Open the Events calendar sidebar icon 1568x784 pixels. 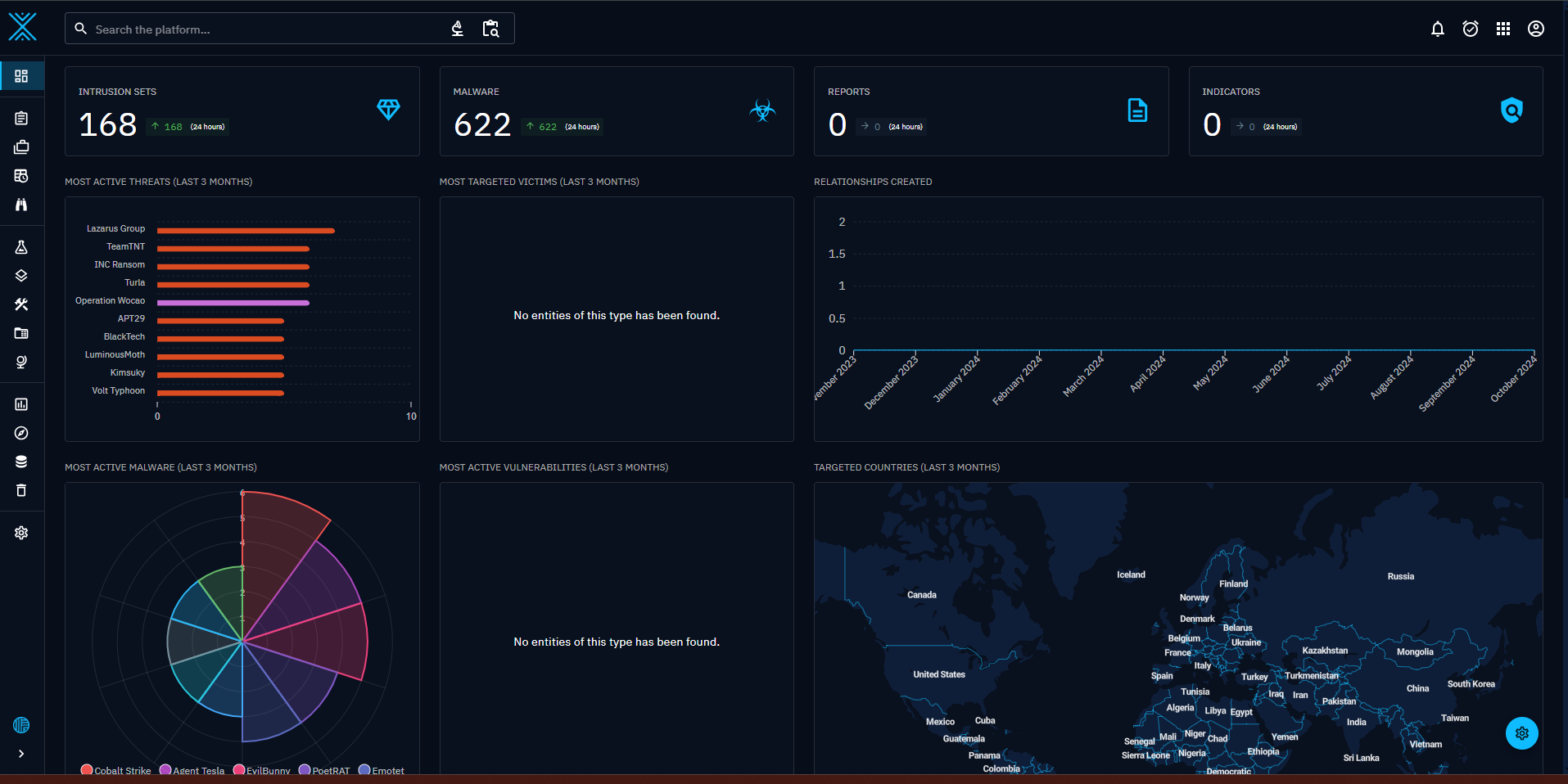[x=21, y=176]
